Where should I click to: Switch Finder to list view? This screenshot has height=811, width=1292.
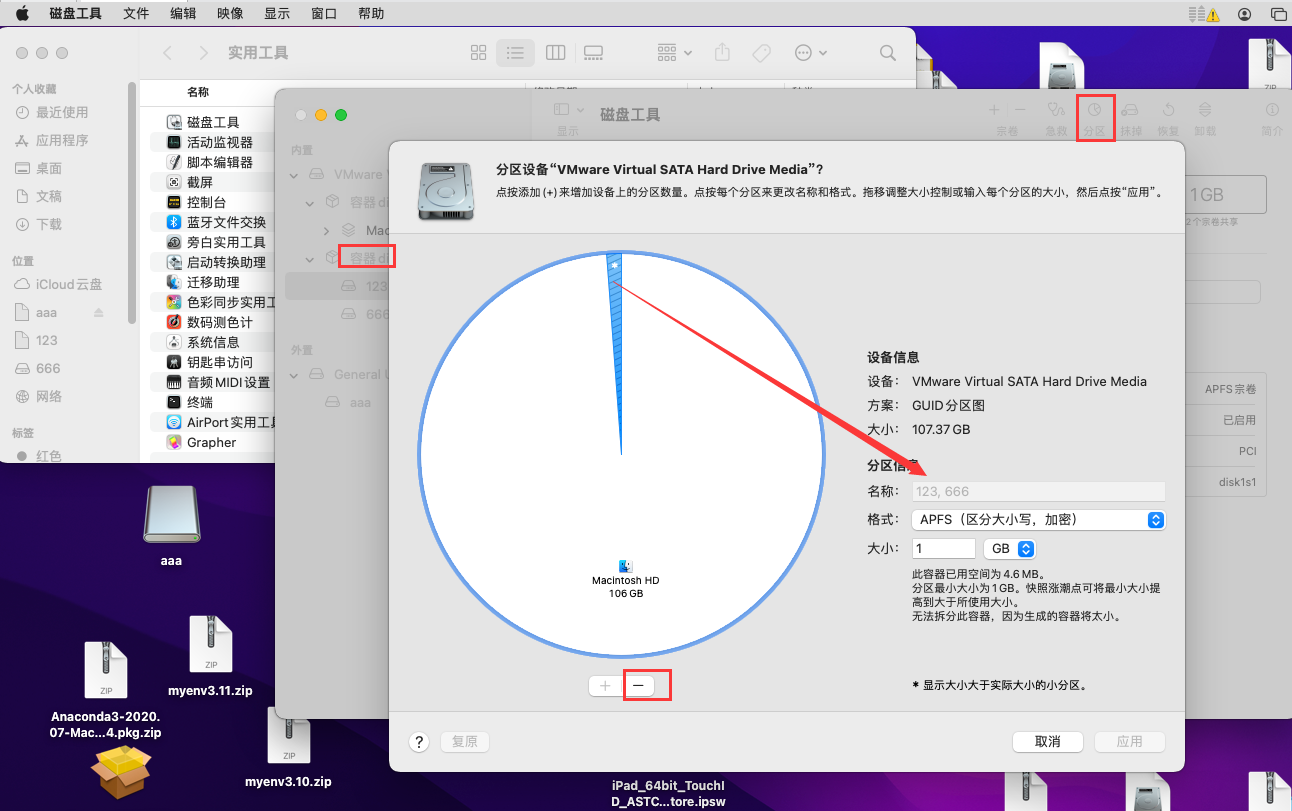click(515, 53)
